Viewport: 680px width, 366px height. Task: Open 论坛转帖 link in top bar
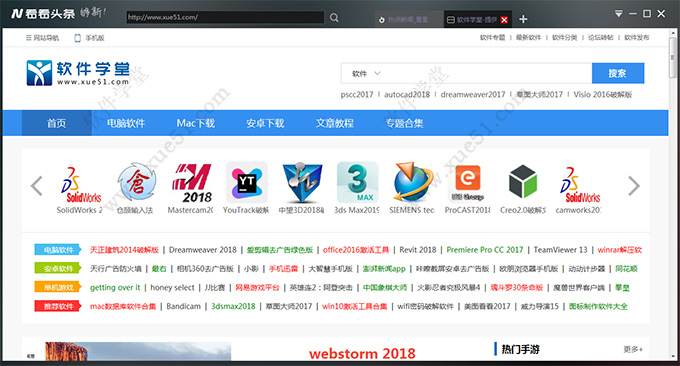point(600,38)
